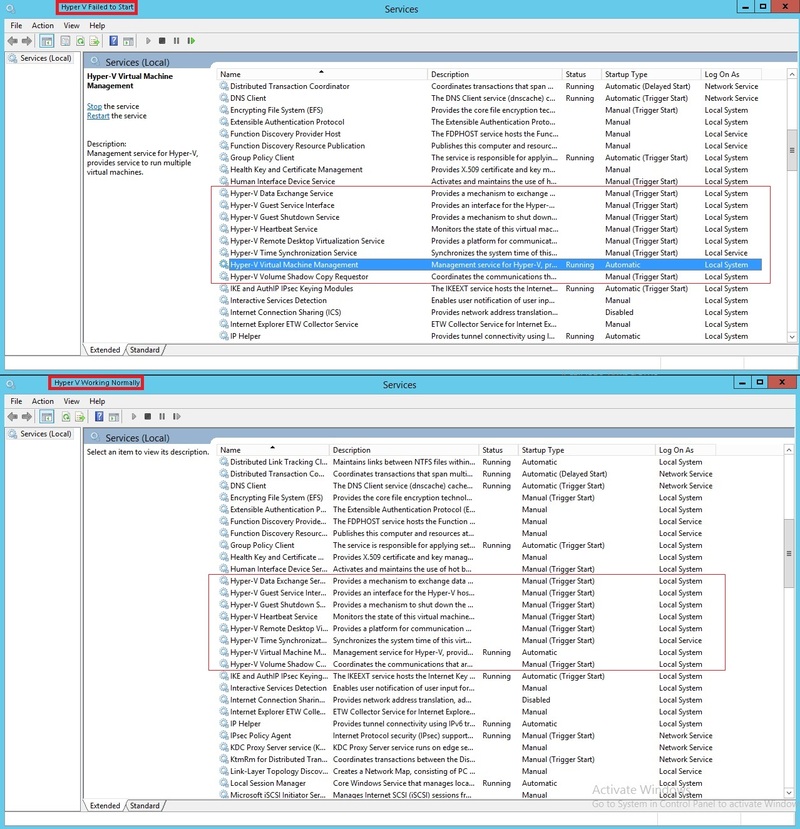Export the service list via the export icon
Screen dimensions: 800x829
click(96, 40)
